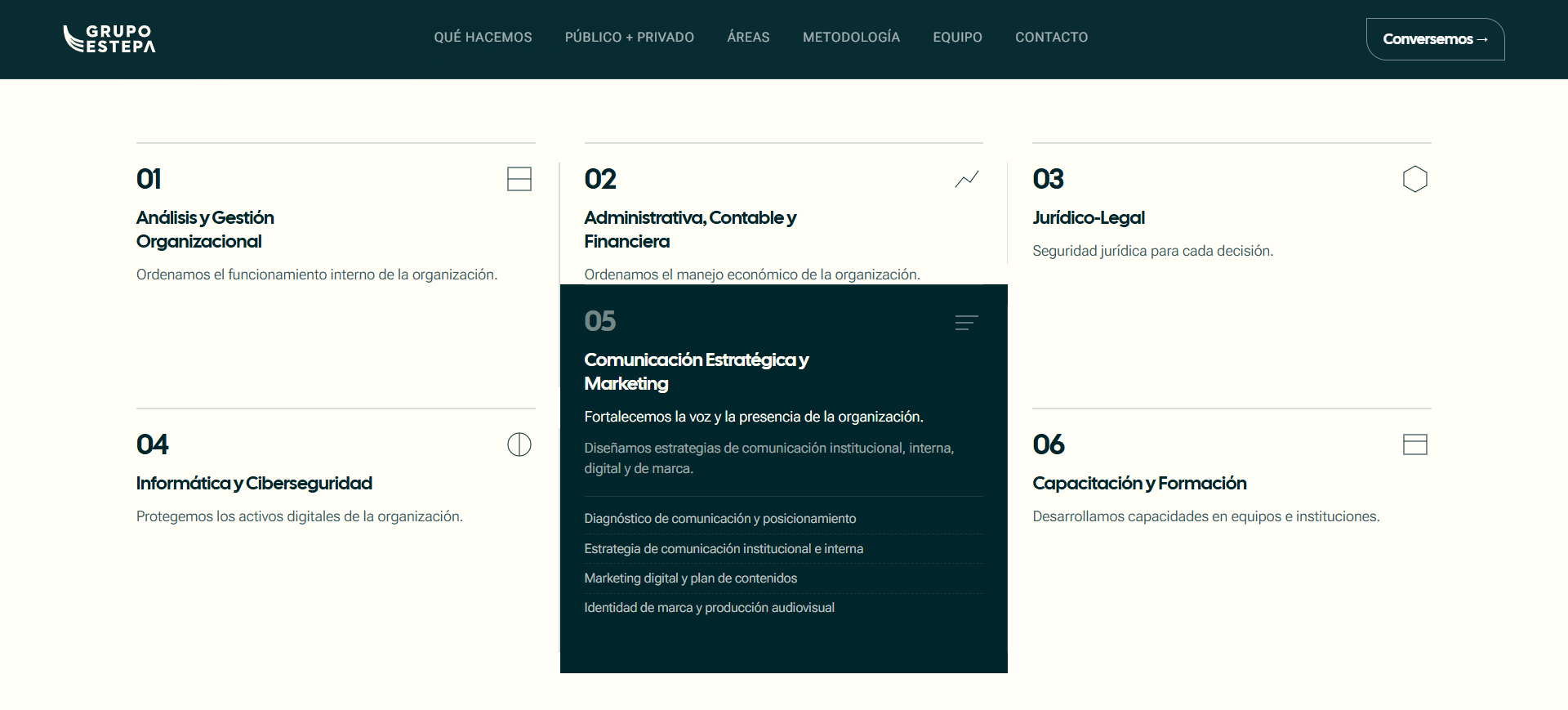Open Capacitación y Formación card title
The width and height of the screenshot is (1568, 710).
point(1139,484)
